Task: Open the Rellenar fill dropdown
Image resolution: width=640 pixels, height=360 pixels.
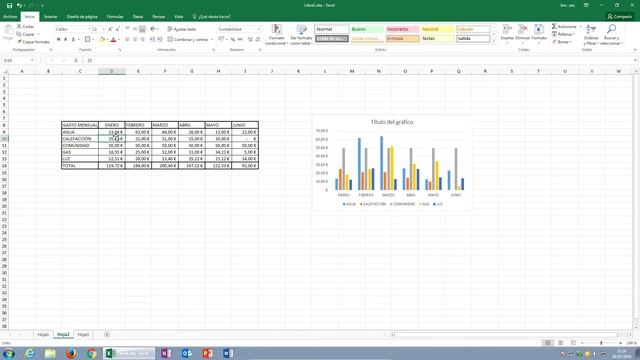Action: (564, 34)
